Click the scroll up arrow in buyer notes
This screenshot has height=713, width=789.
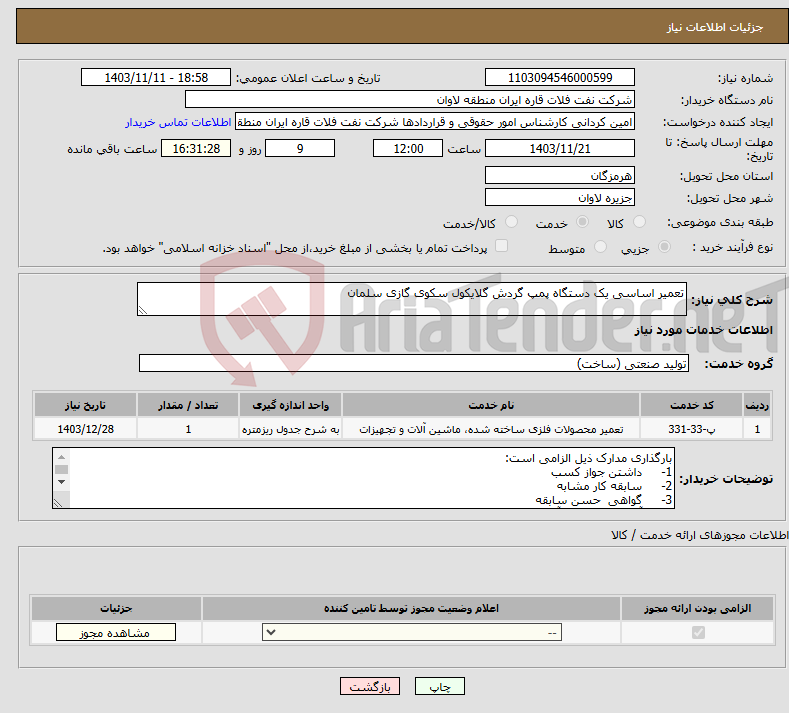61,457
